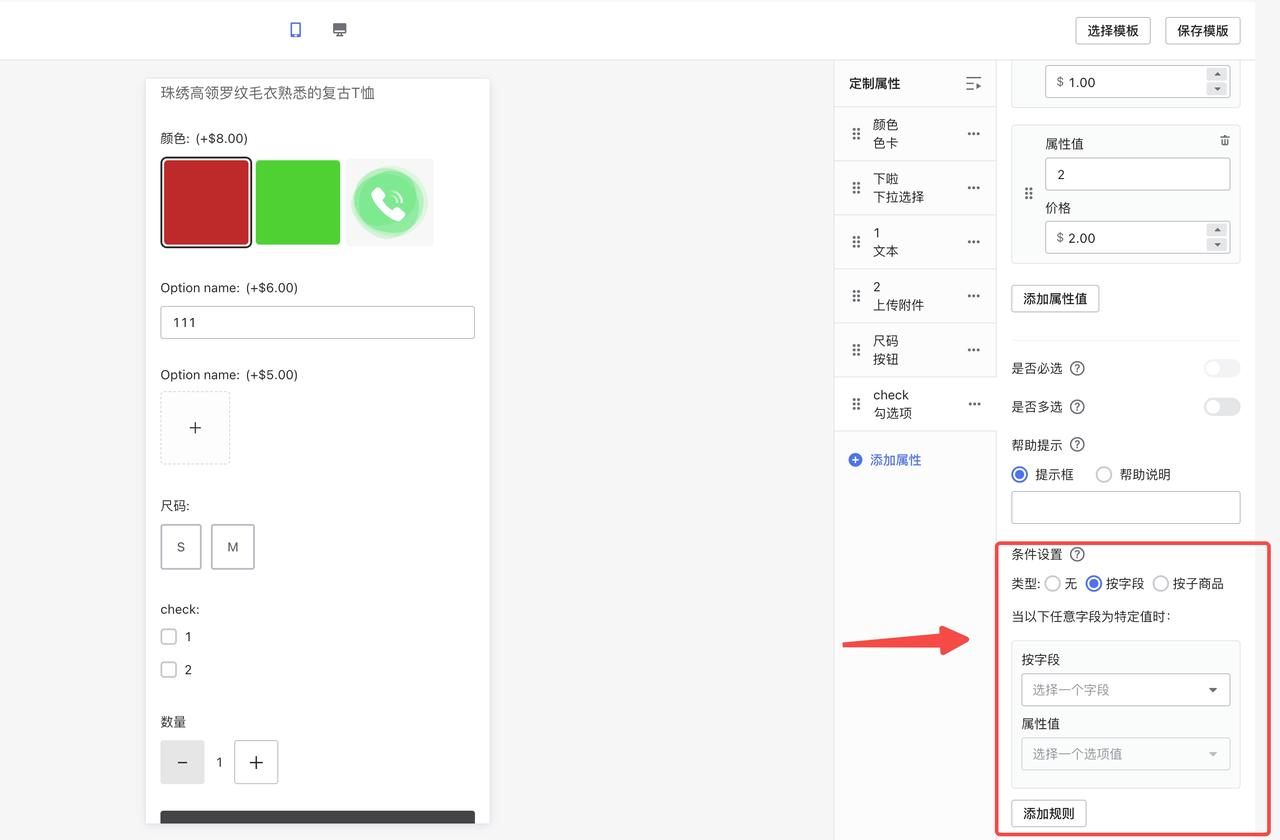Grab drag handle of 颜色 色卡 row
This screenshot has width=1280, height=840.
tap(856, 134)
